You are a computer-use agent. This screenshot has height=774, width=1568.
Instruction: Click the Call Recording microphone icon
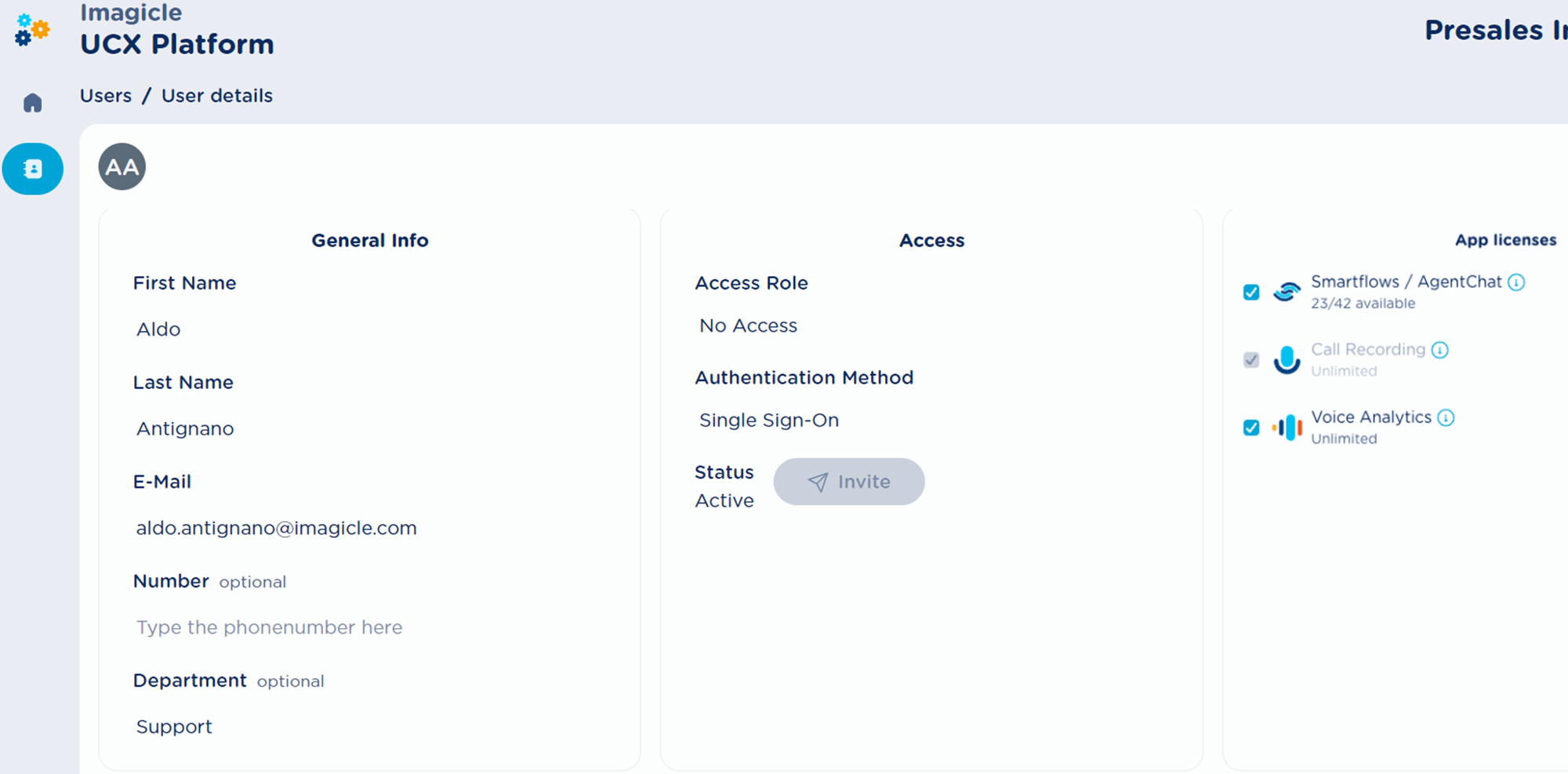[1286, 360]
